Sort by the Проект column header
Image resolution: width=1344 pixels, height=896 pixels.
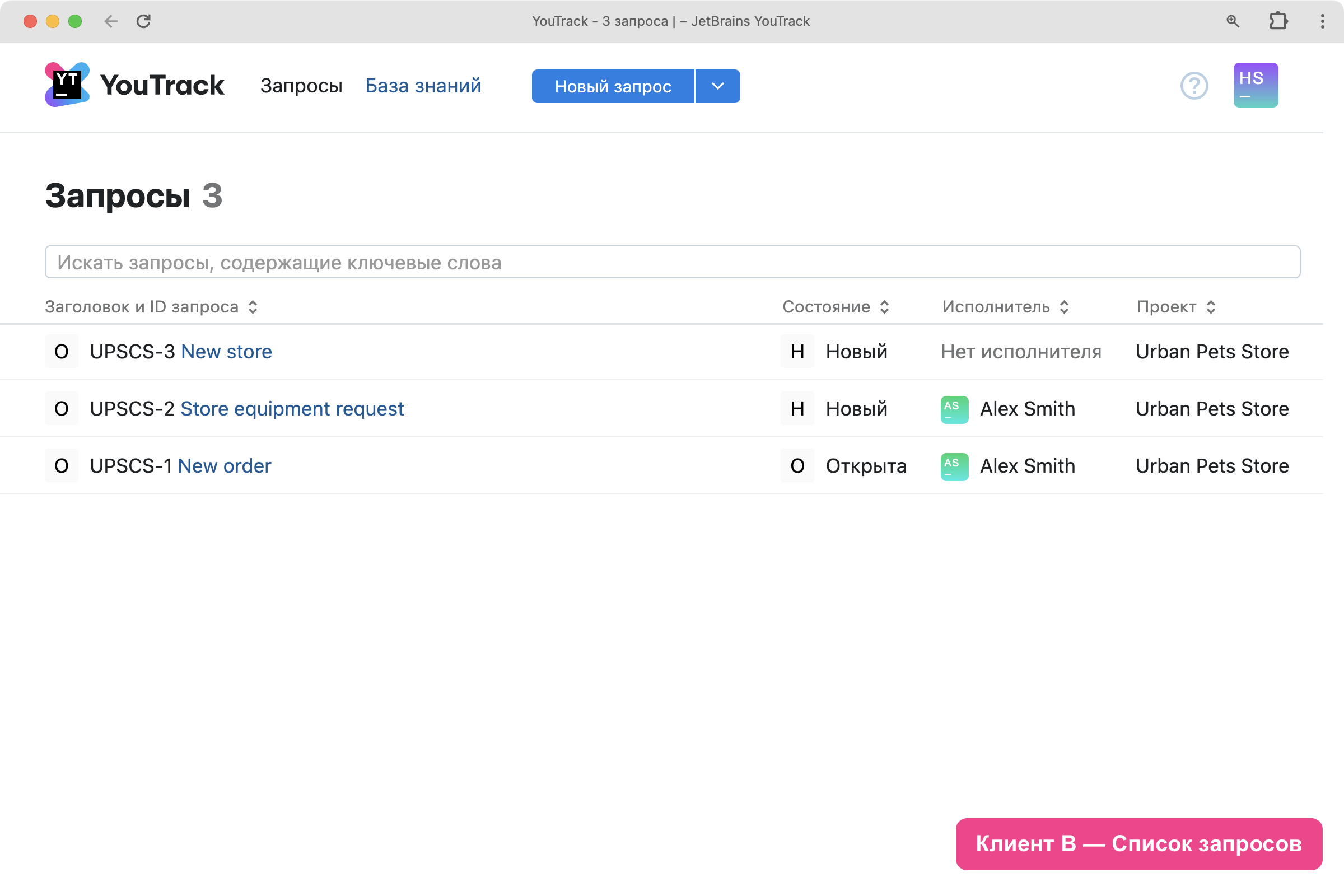tap(1175, 307)
